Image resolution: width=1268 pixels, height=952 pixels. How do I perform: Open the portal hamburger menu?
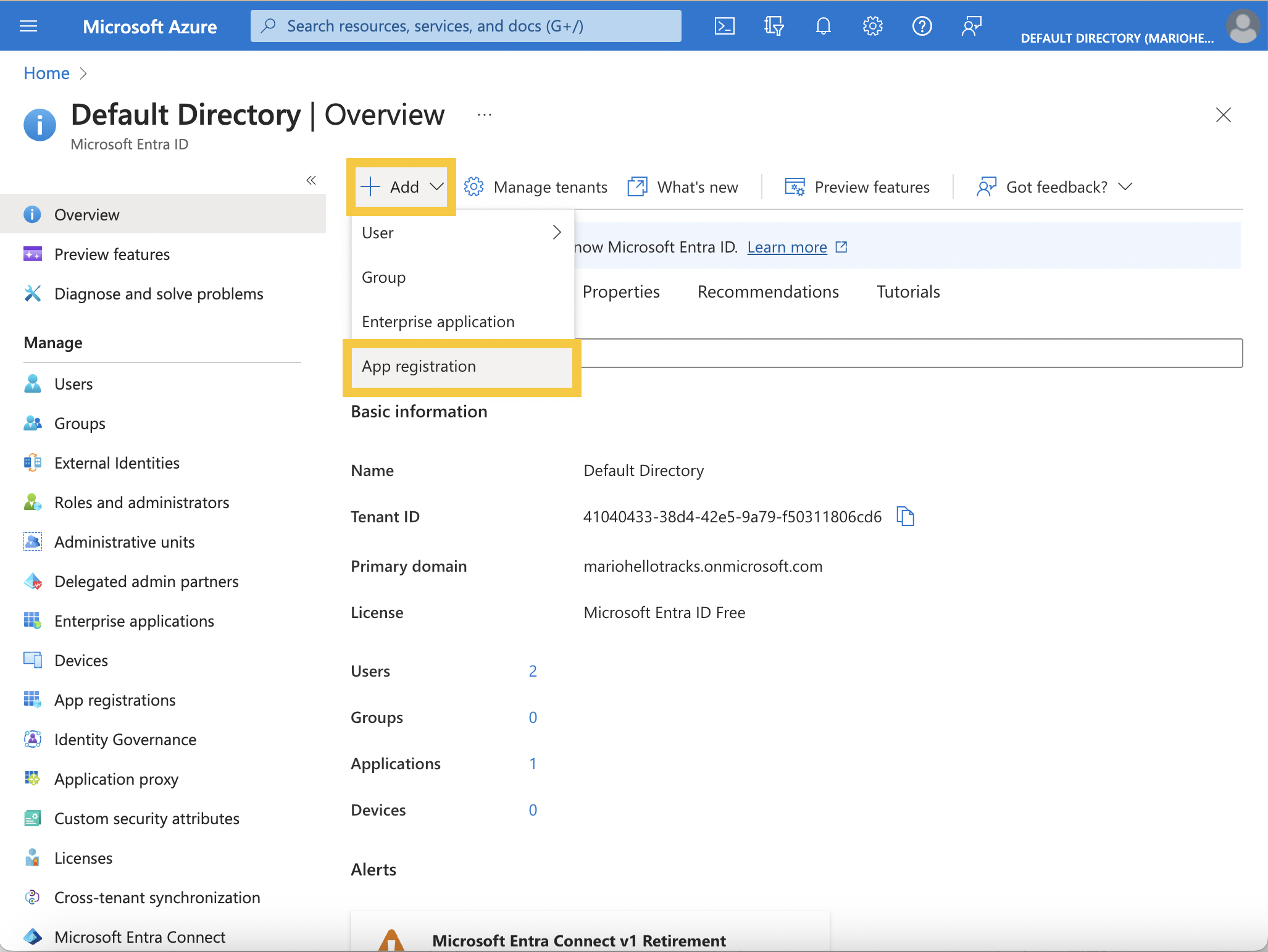point(28,26)
